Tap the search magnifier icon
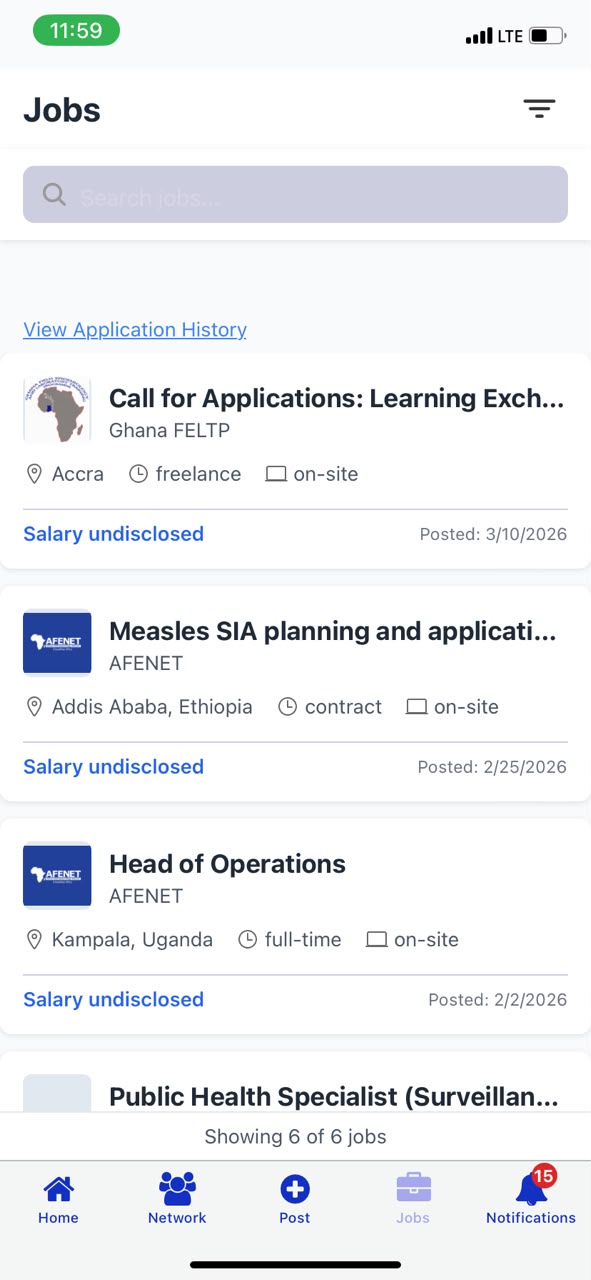 pyautogui.click(x=54, y=194)
